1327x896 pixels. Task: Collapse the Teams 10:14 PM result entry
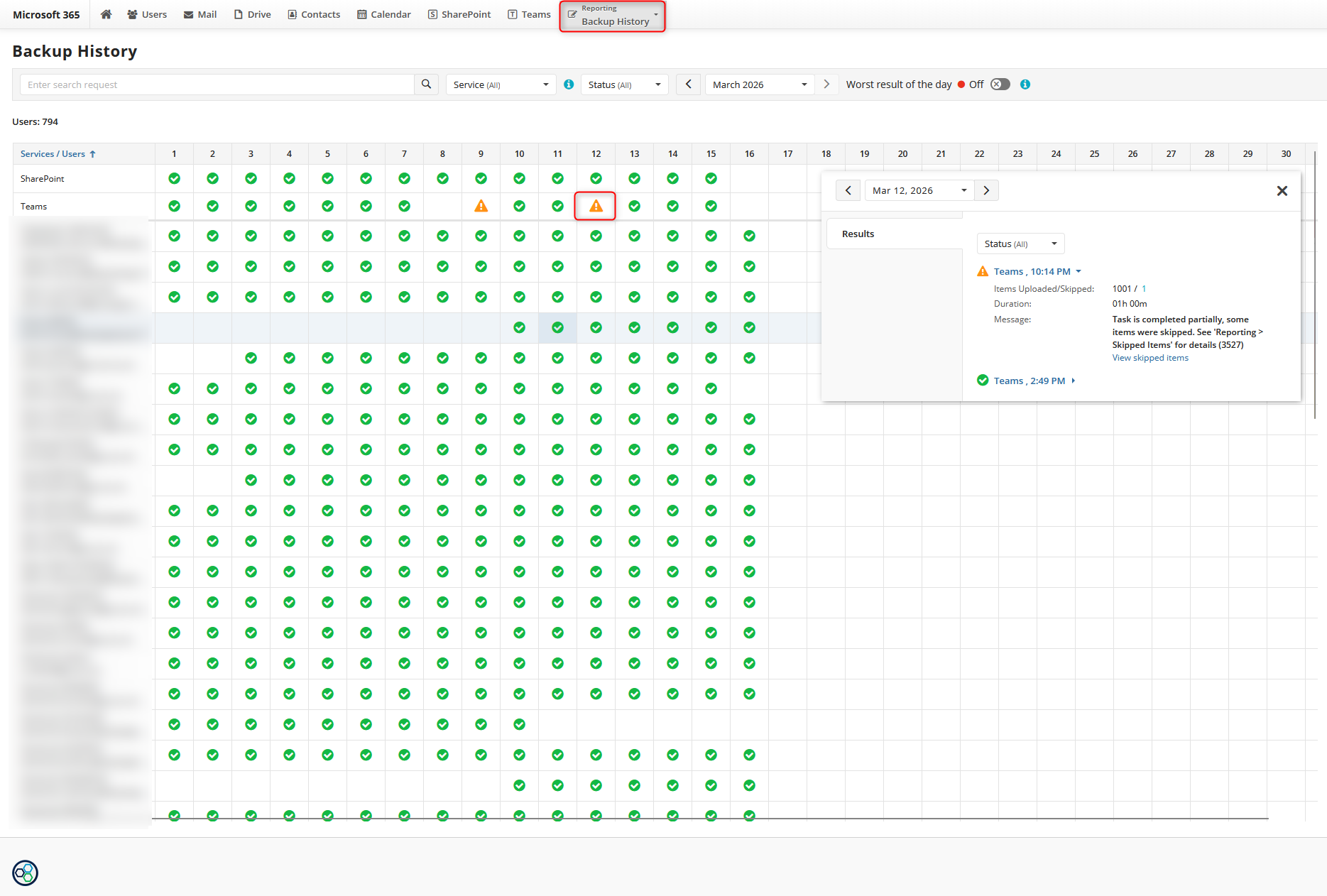1037,272
